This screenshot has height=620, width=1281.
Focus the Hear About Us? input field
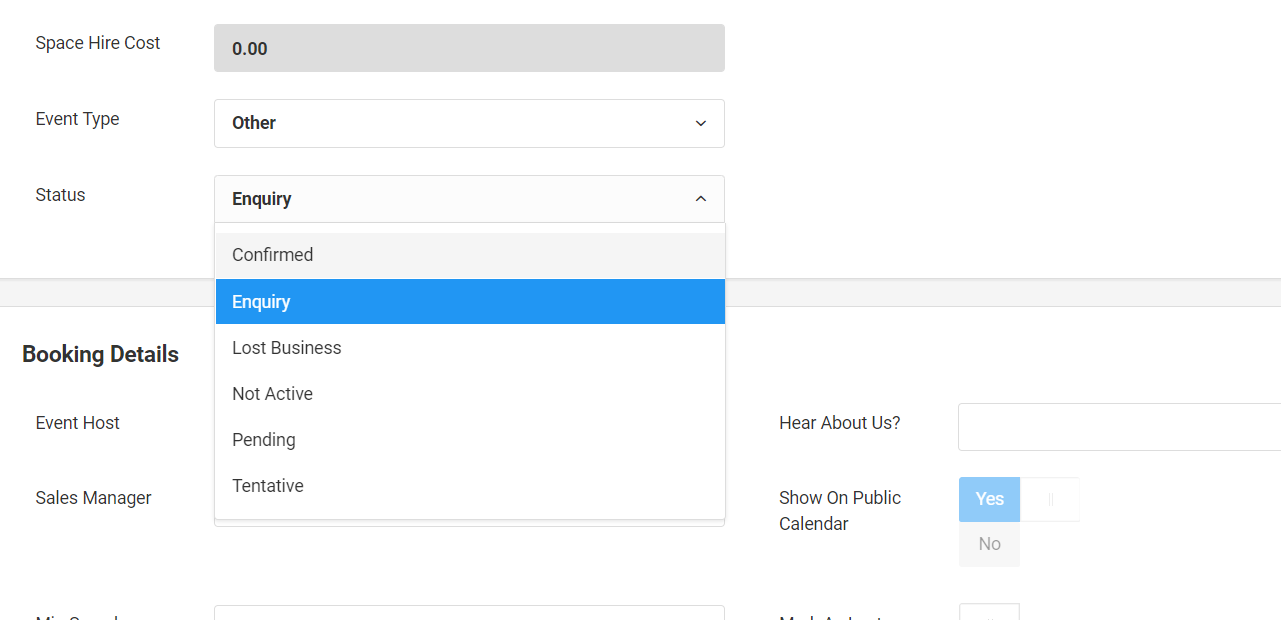[1118, 427]
